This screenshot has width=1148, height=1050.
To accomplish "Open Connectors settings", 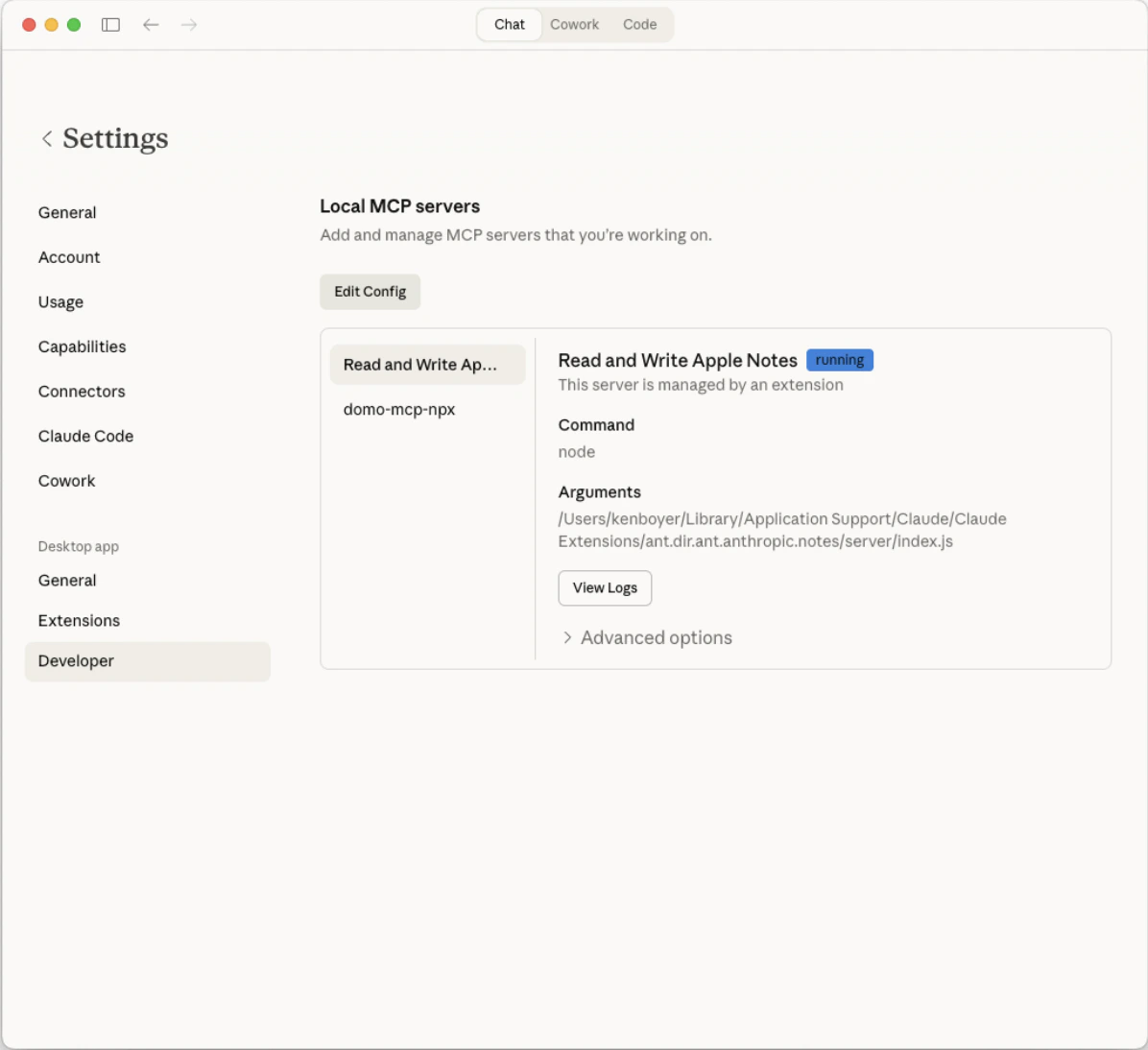I will pos(82,392).
